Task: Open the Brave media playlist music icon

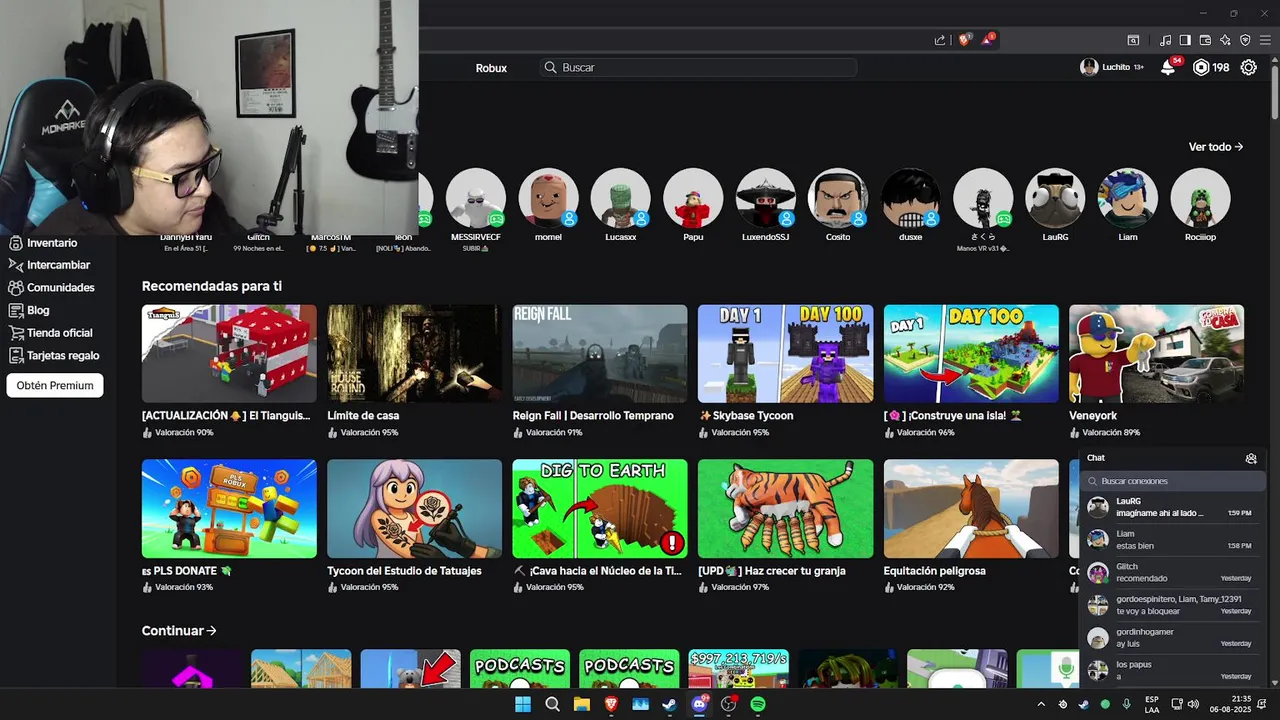Action: click(1165, 40)
